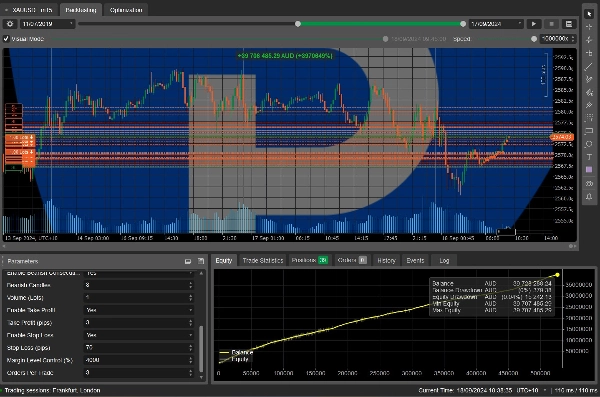Click UTC+10 timezone dropdown in status bar
Viewport: 600px width, 397px height.
tap(532, 390)
